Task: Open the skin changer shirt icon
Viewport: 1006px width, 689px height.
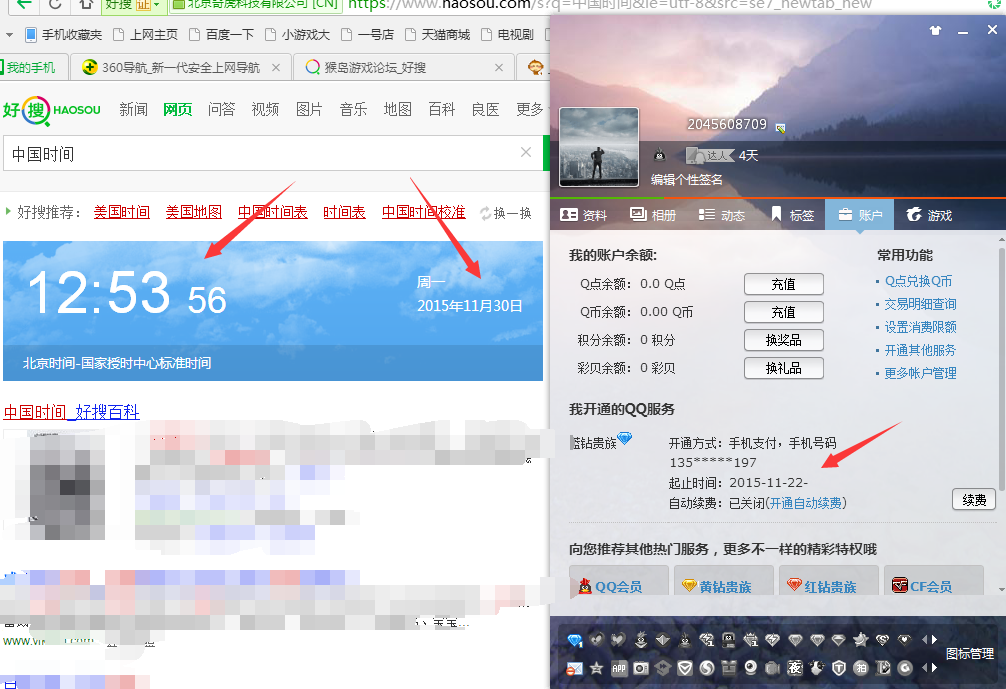Action: [x=935, y=30]
